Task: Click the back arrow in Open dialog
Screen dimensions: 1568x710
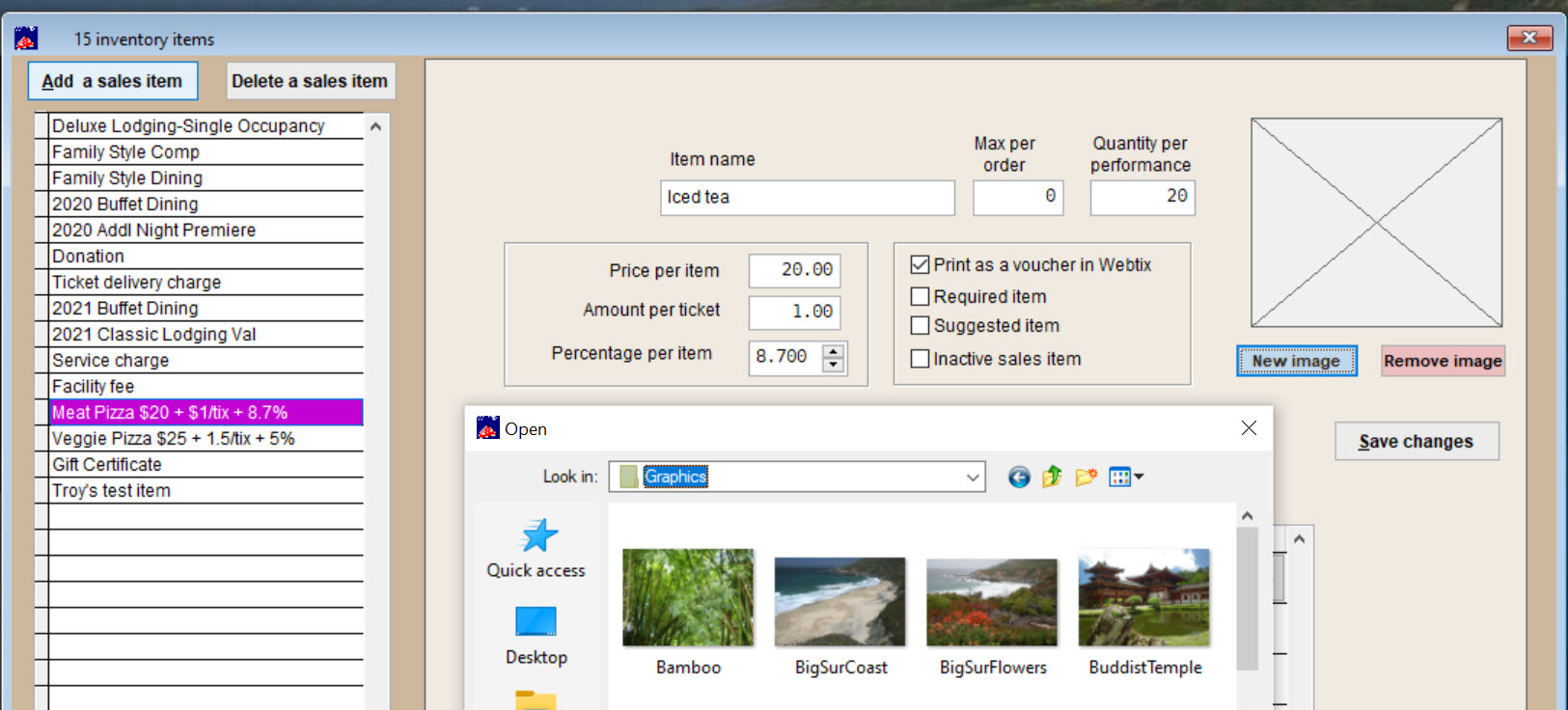Action: [1019, 477]
